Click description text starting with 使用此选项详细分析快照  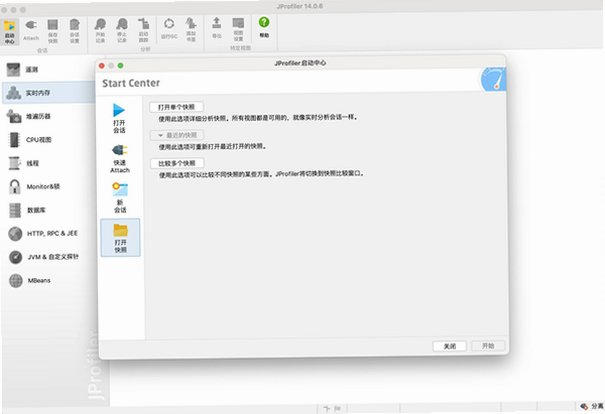(258, 118)
